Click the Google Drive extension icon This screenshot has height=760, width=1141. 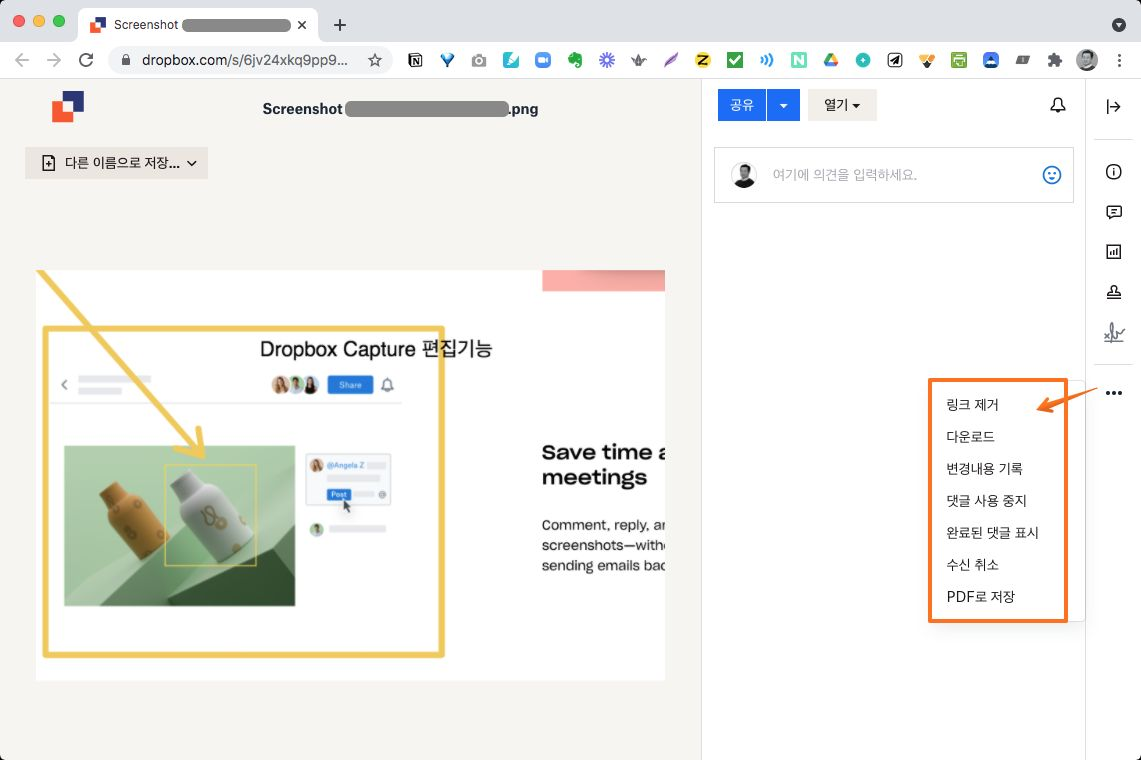tap(830, 60)
